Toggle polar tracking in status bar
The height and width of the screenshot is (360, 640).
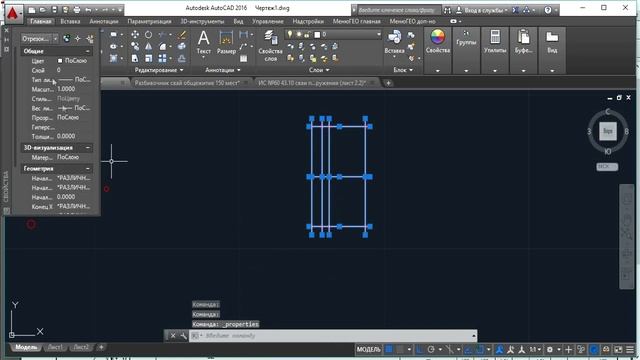[431, 349]
